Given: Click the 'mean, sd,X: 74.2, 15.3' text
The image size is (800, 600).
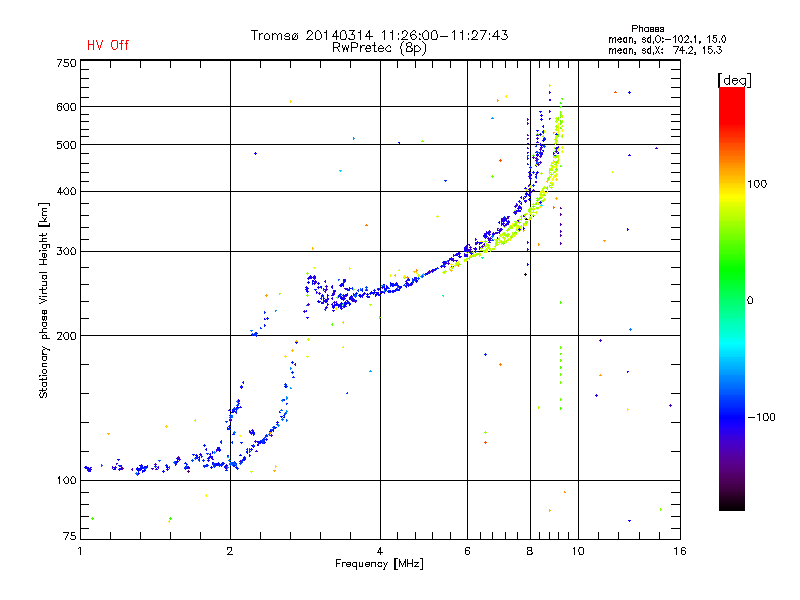Looking at the screenshot, I should click(x=665, y=50).
